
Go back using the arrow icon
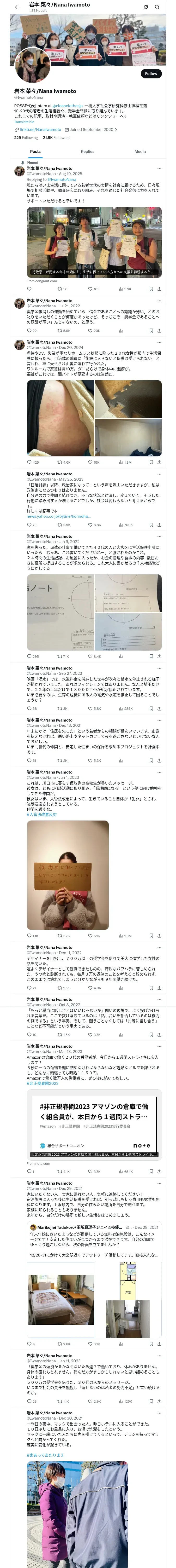pos(17,7)
